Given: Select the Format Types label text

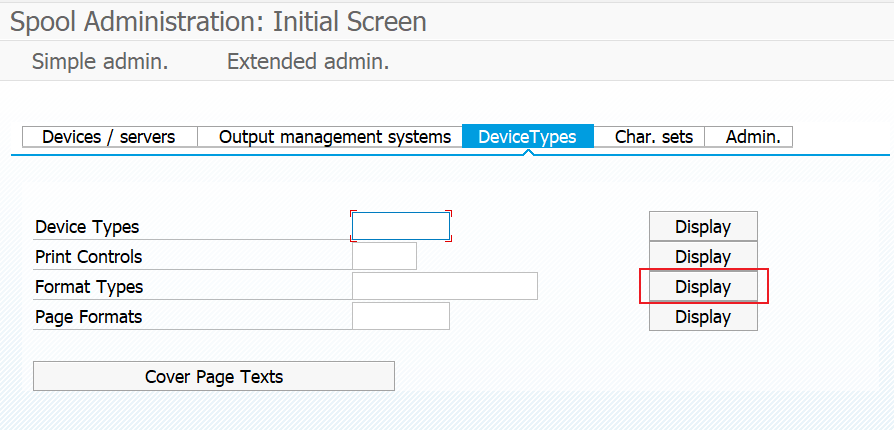Looking at the screenshot, I should [x=89, y=287].
